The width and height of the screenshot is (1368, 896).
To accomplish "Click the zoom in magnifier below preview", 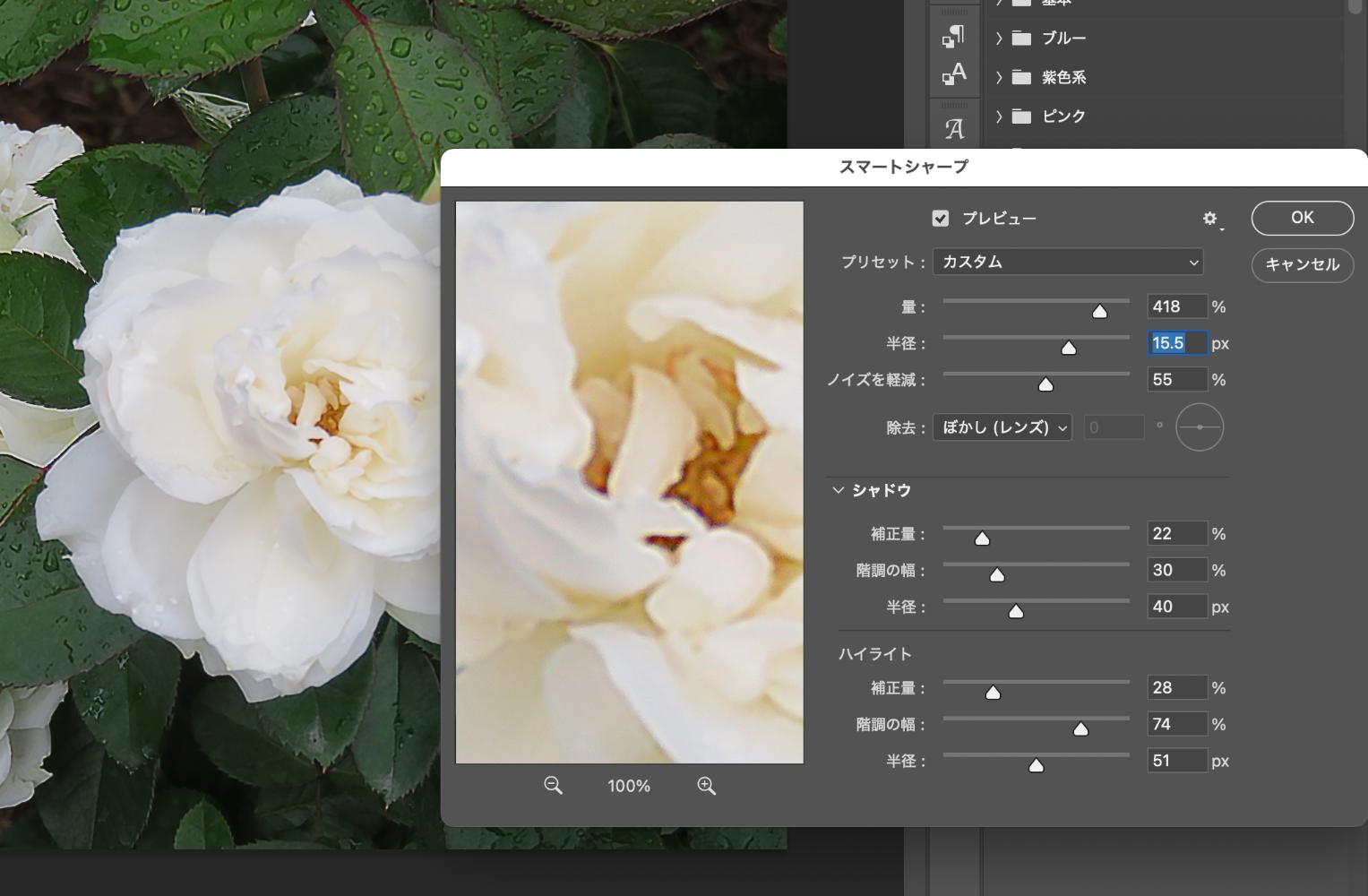I will [x=706, y=786].
